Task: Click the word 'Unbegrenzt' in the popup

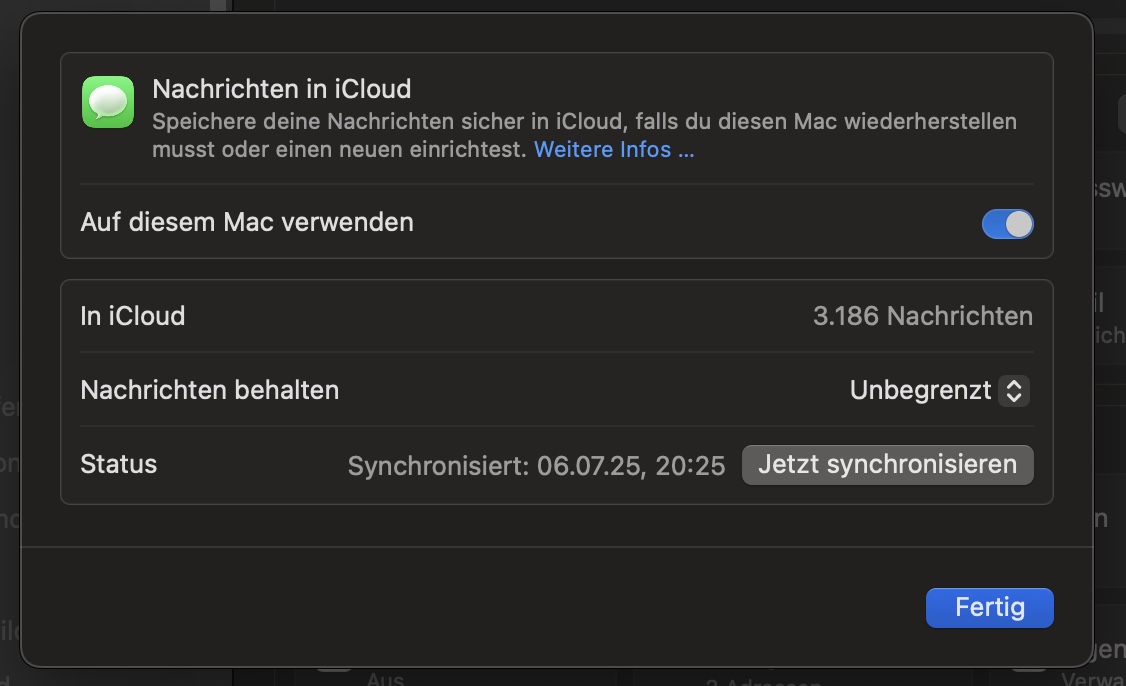Action: 920,390
